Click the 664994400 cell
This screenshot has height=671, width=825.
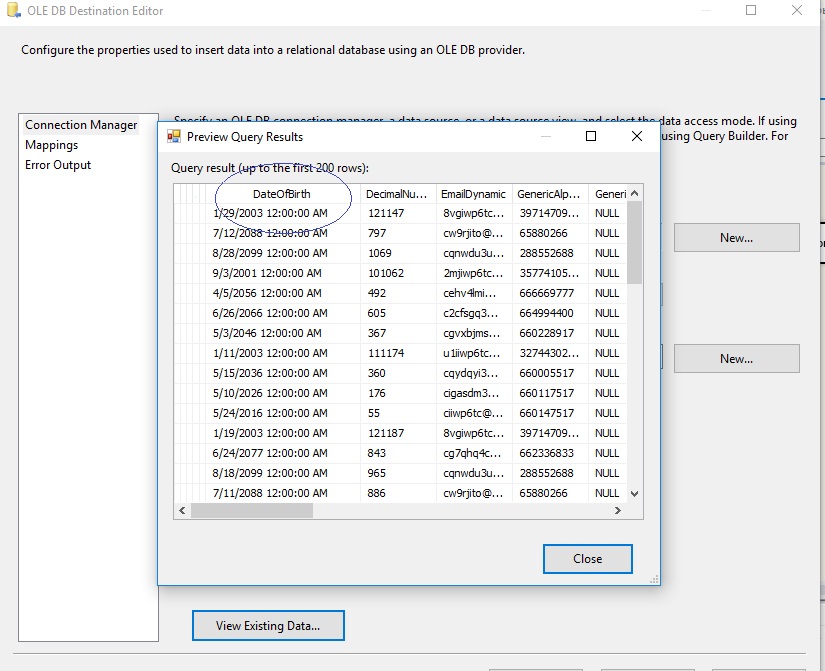pos(550,313)
